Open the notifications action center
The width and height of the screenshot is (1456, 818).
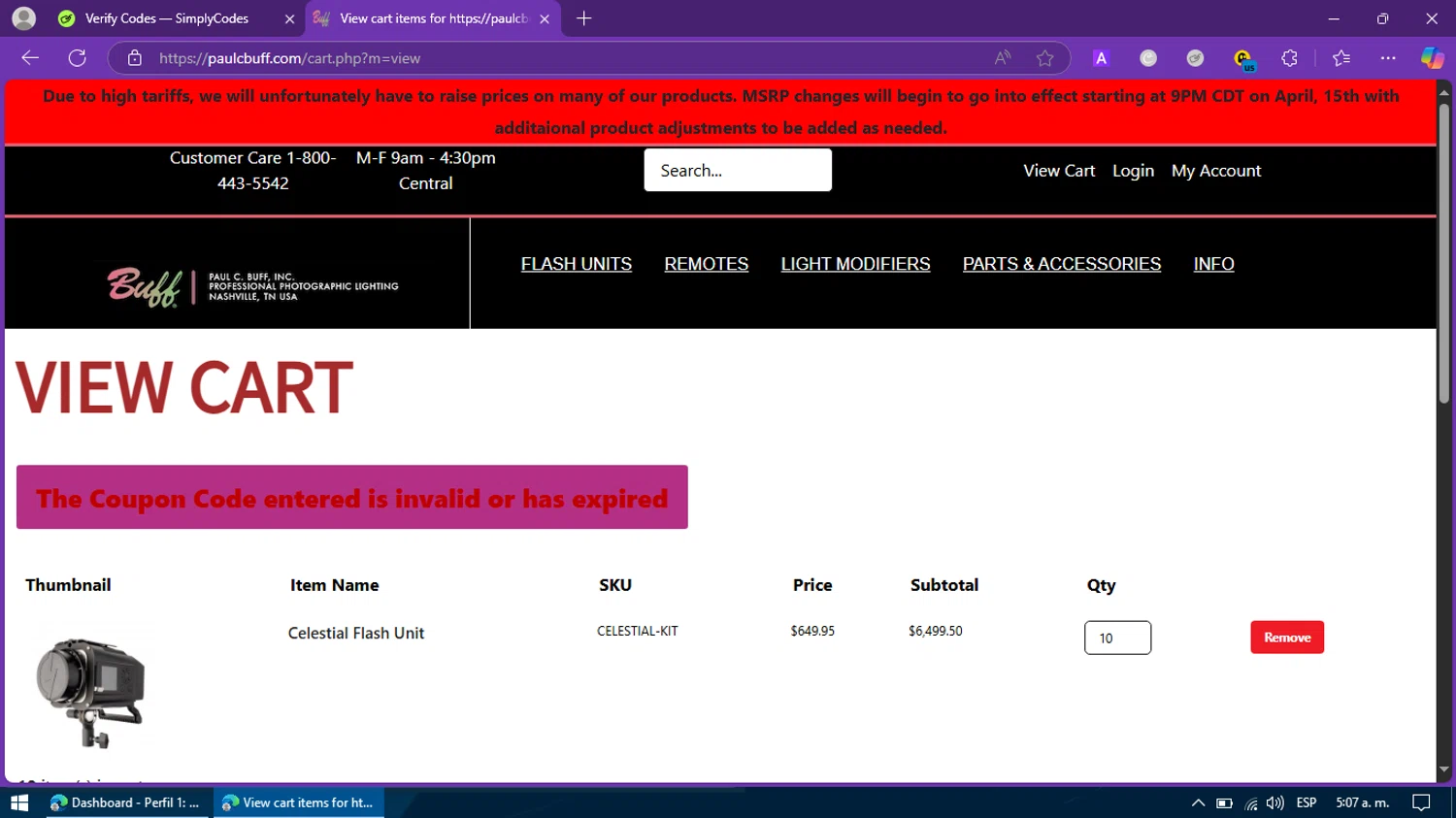(x=1421, y=802)
